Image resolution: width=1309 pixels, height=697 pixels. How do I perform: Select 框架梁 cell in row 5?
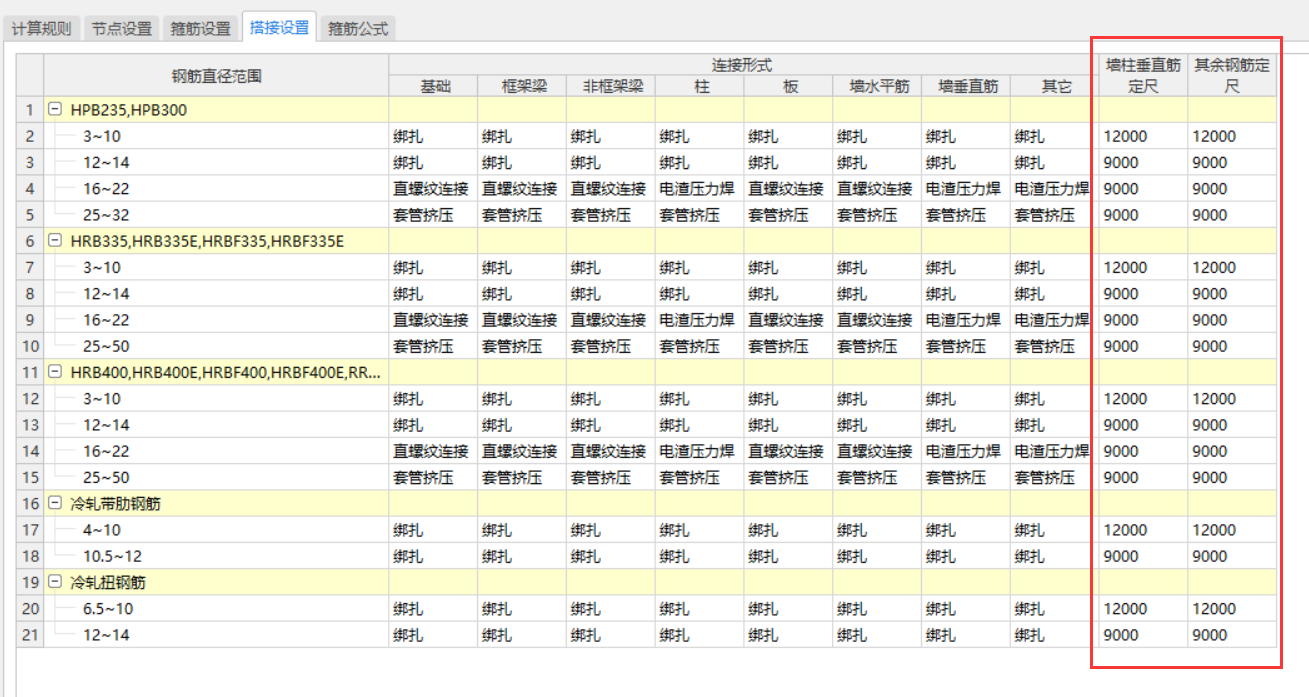click(x=520, y=215)
